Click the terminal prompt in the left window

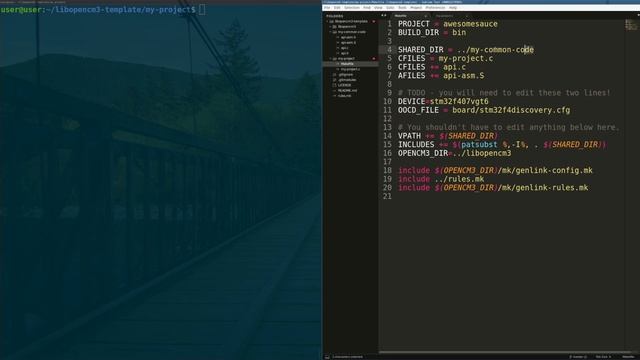[x=98, y=10]
